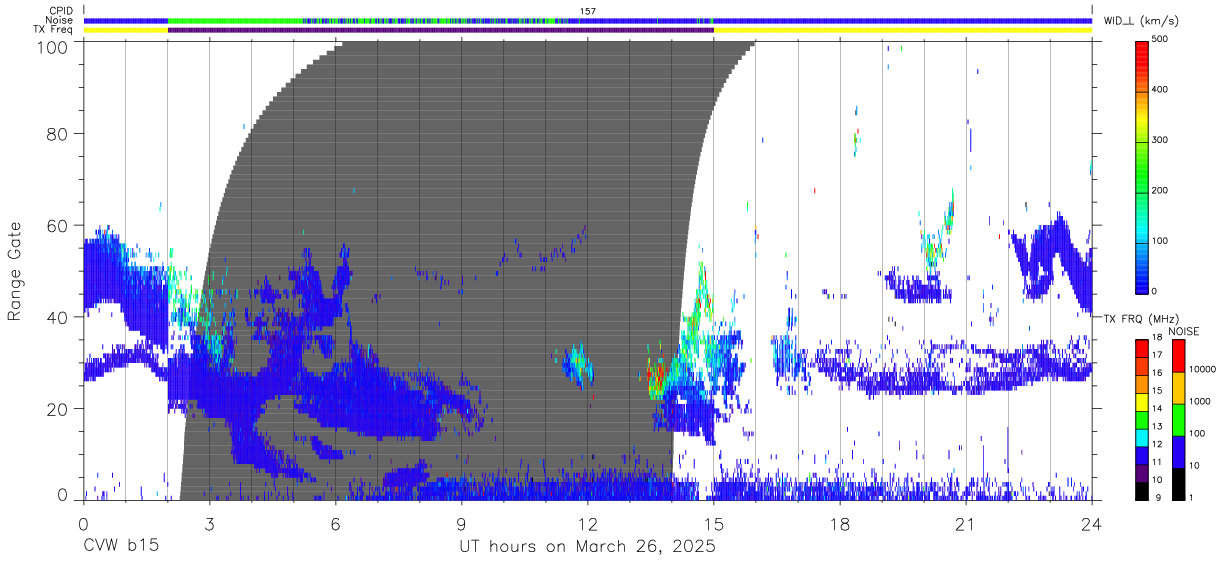Viewport: 1228px width, 567px height.
Task: Click the 9 hour tick label
Action: pyautogui.click(x=461, y=523)
